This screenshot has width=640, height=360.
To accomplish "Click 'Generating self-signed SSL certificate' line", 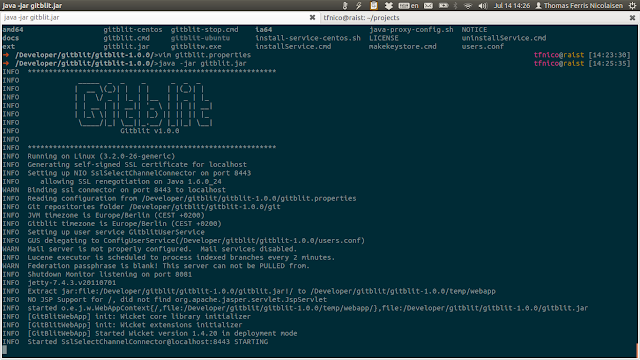I will pos(137,164).
